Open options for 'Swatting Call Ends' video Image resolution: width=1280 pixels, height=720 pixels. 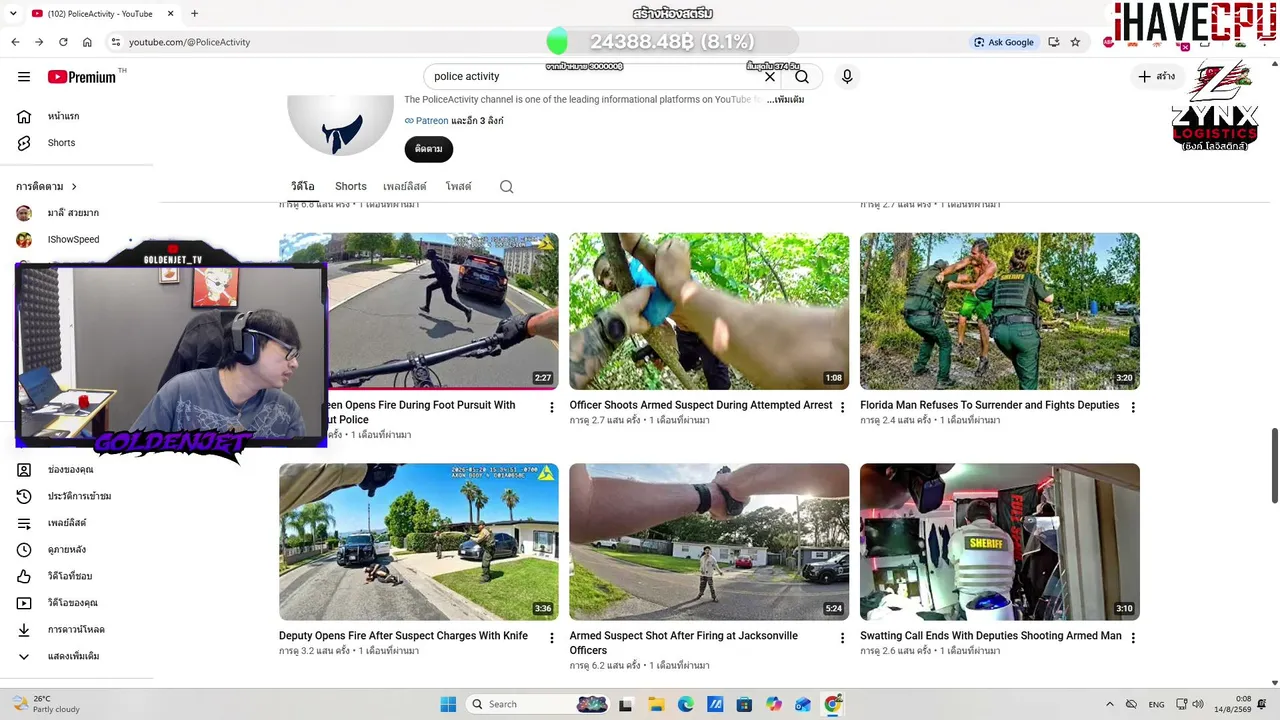point(1133,637)
